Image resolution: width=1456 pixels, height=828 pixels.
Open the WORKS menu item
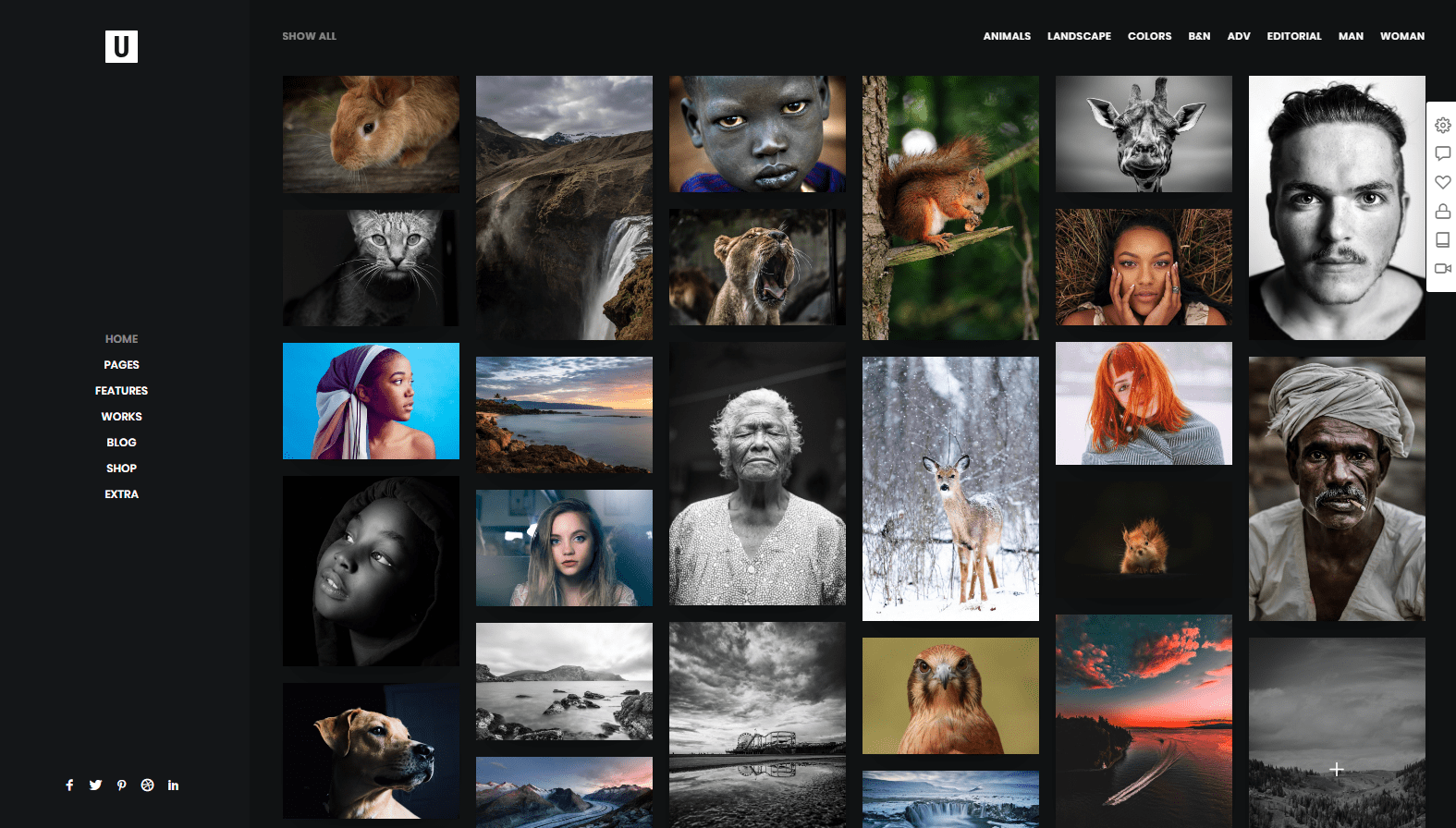(121, 417)
